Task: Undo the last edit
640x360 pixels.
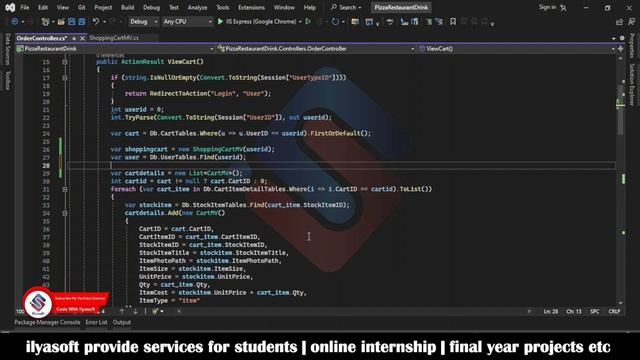Action: 96,22
